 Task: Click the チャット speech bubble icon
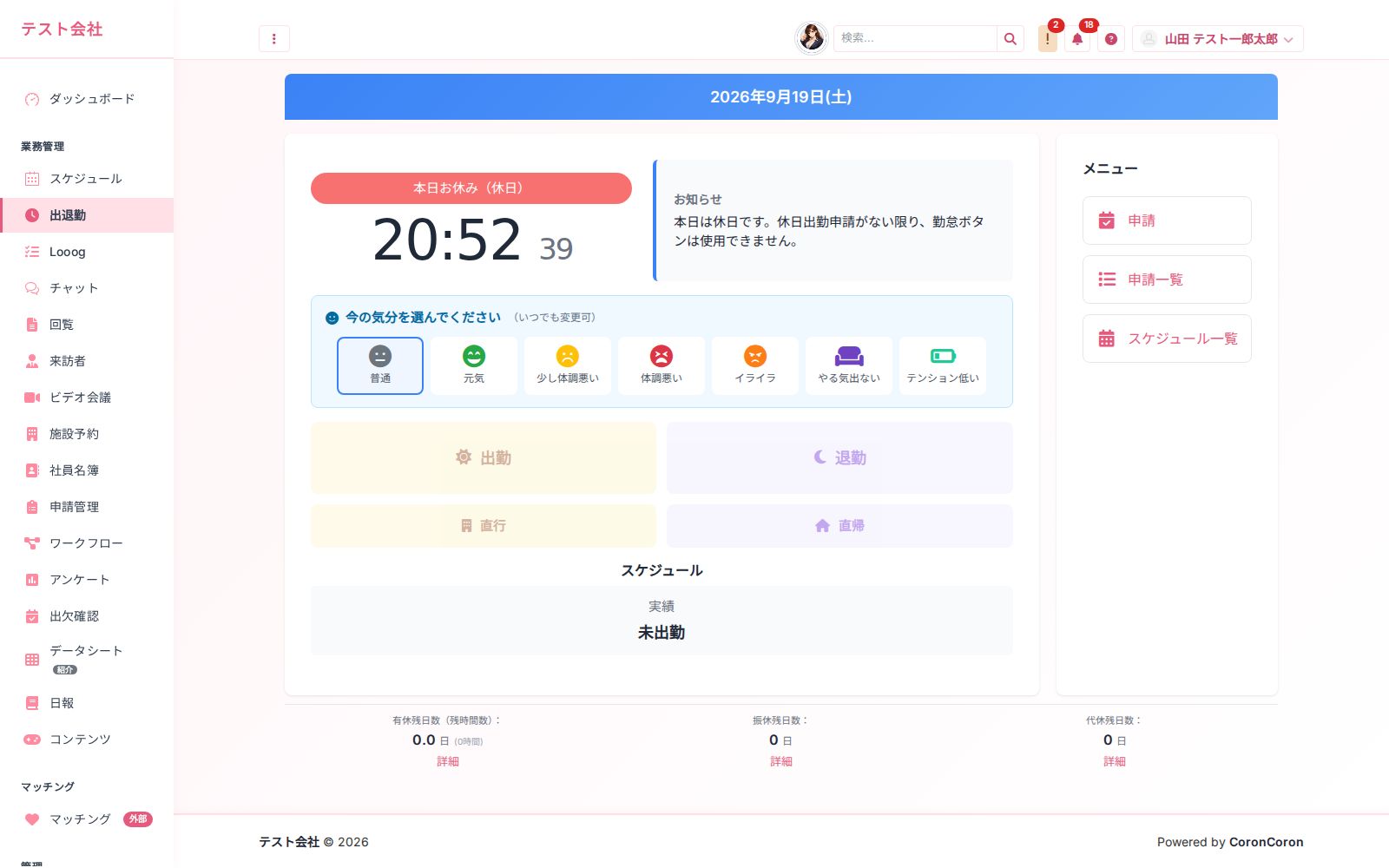[32, 288]
